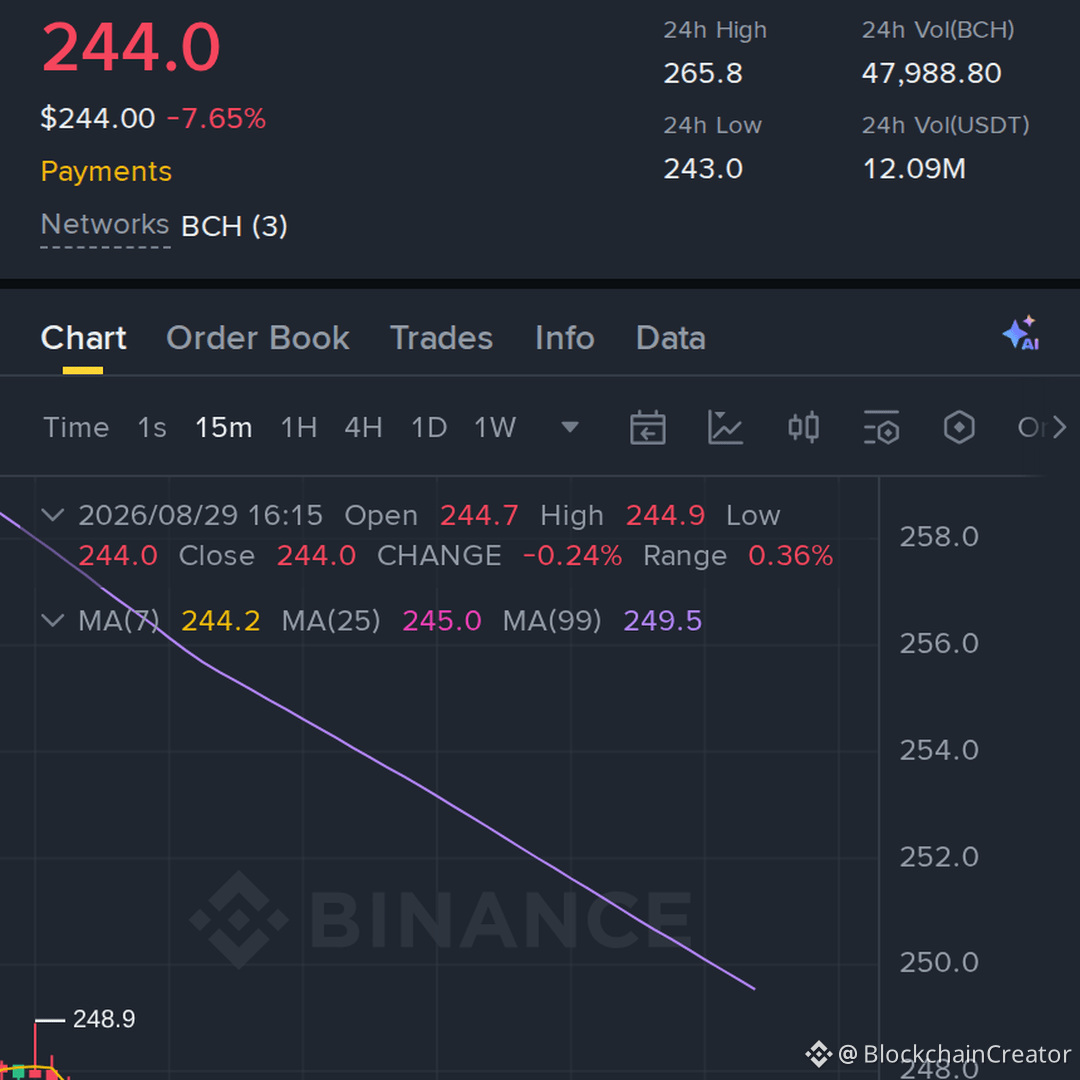The width and height of the screenshot is (1080, 1080).
Task: Open the AI assistant sparkle icon
Action: tap(1021, 333)
